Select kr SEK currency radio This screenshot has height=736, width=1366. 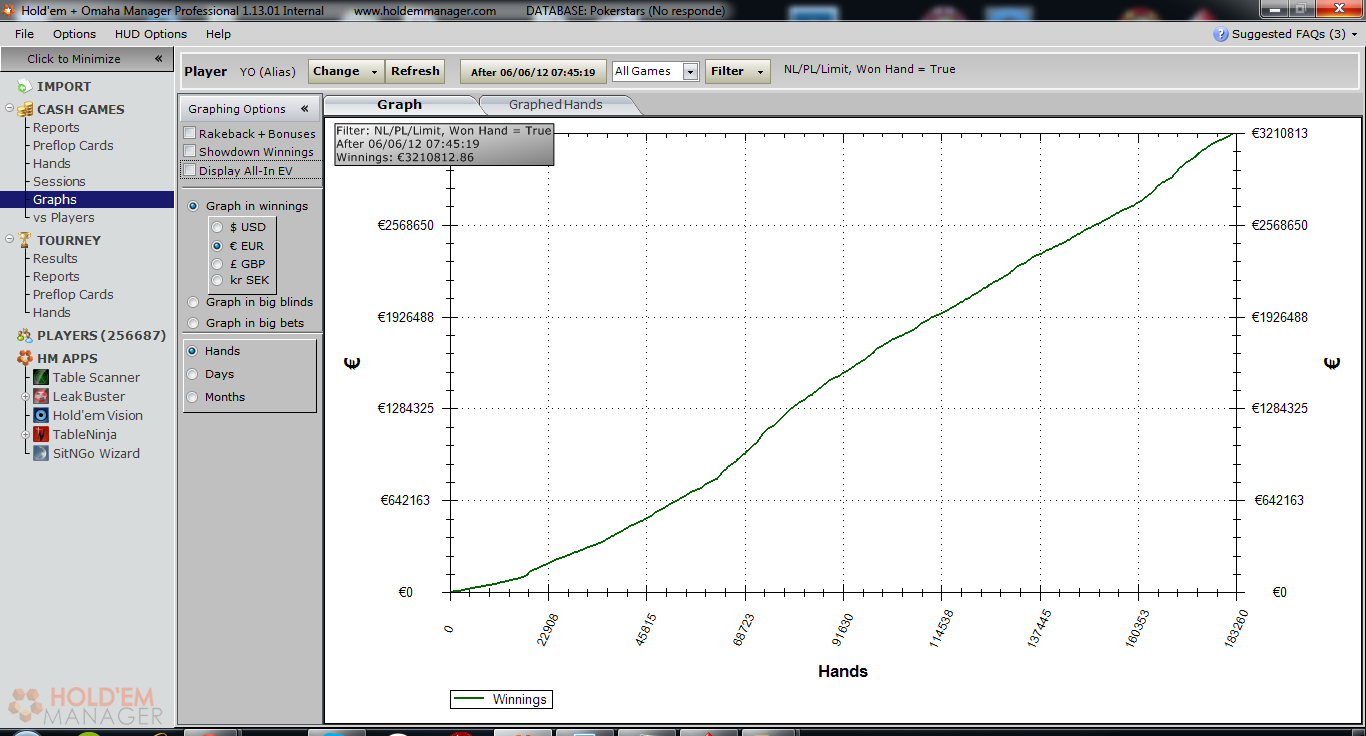[217, 280]
